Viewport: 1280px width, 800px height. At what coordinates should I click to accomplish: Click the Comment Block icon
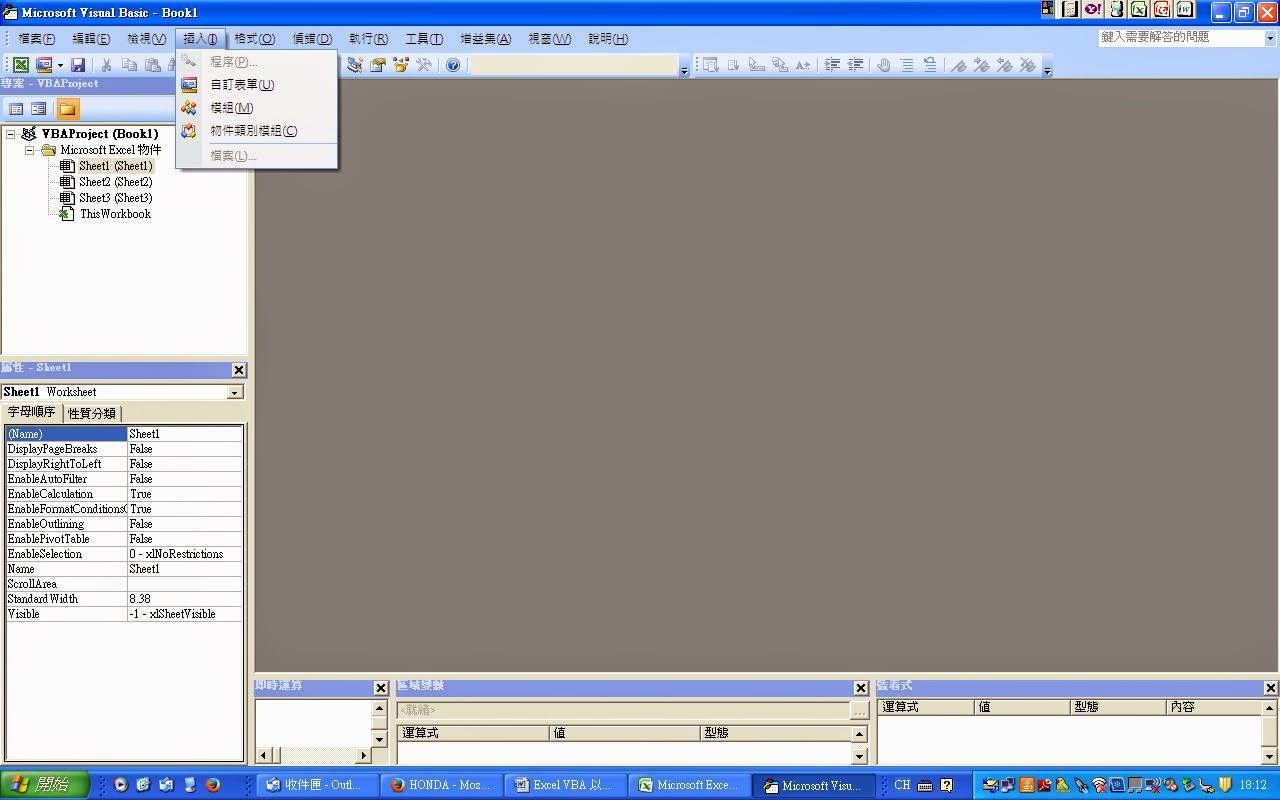click(907, 65)
